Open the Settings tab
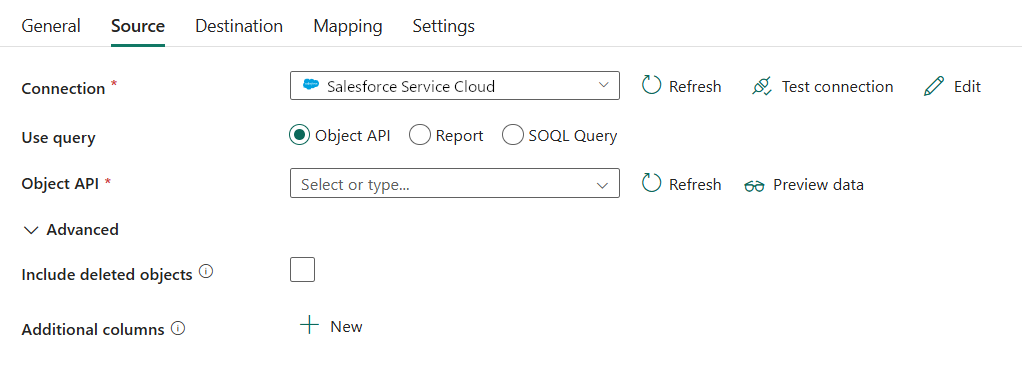The image size is (1022, 371). tap(443, 26)
